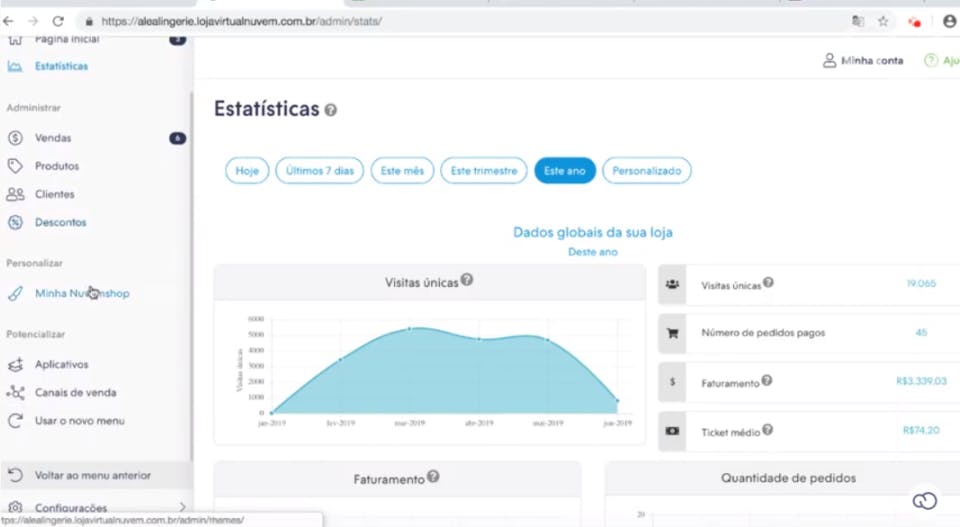Click the Usar o novo menu refresh icon
960x527 pixels.
coord(15,420)
